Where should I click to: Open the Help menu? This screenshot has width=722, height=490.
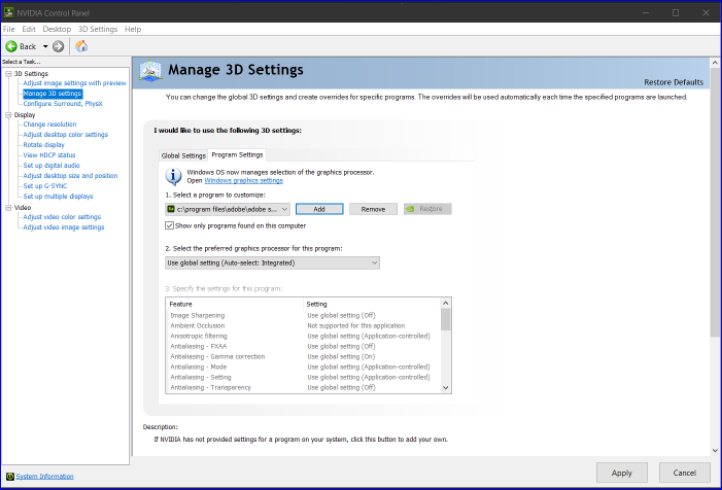click(133, 29)
